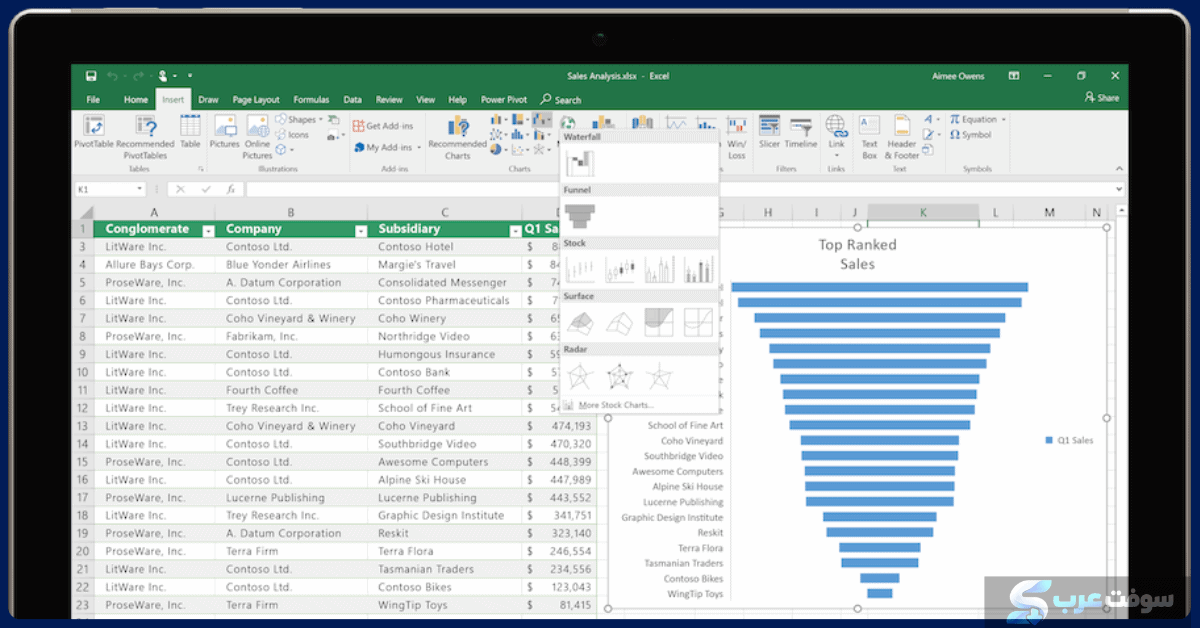Select the 3-D Surface chart
This screenshot has height=628, width=1200.
pyautogui.click(x=580, y=322)
